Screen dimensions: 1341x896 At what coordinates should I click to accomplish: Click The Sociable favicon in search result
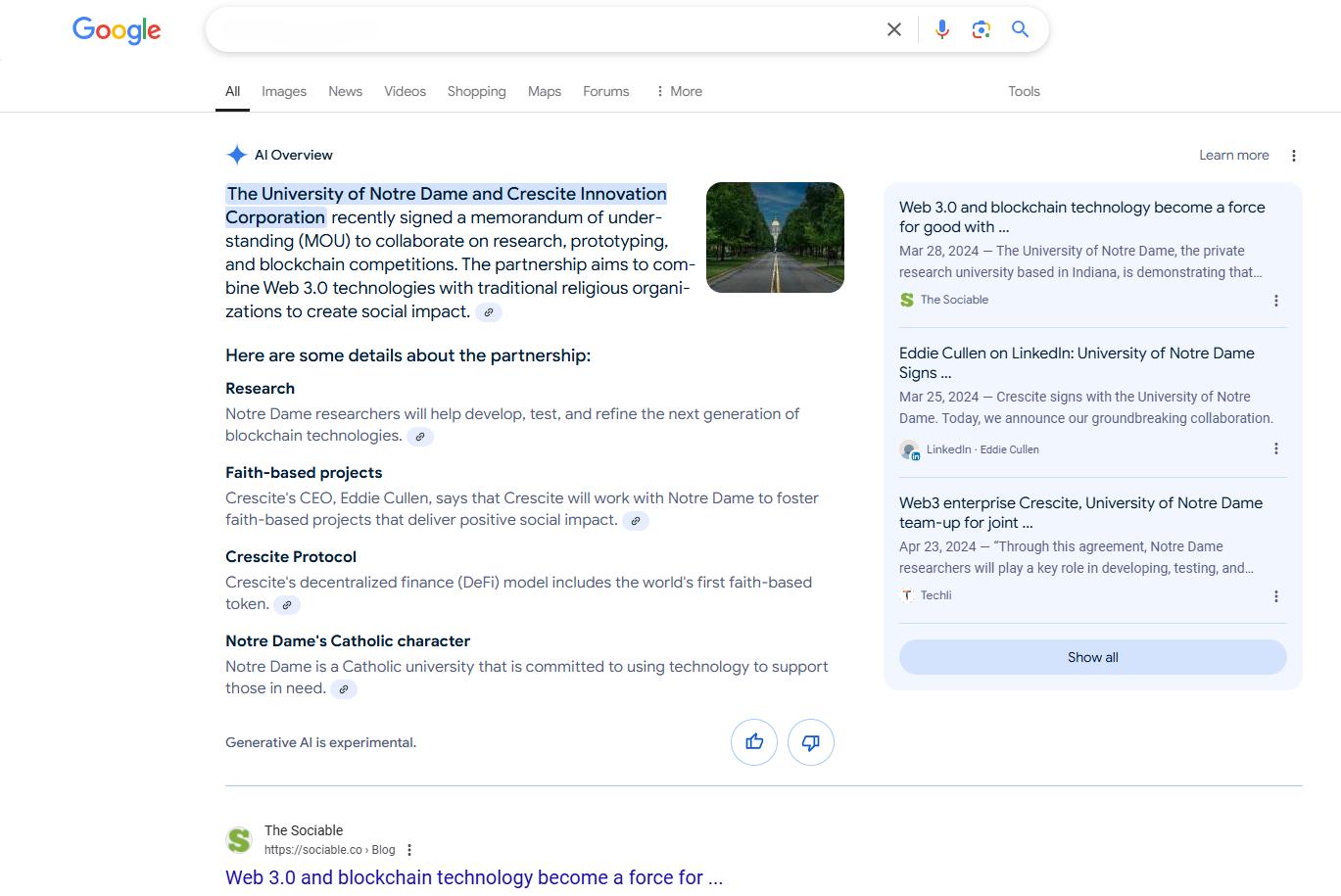(239, 840)
